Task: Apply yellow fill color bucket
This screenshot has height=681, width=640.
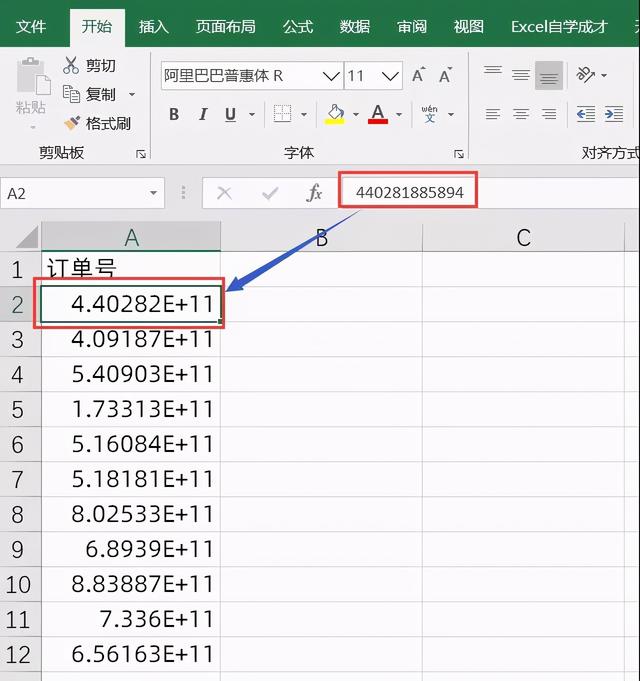Action: (x=335, y=114)
